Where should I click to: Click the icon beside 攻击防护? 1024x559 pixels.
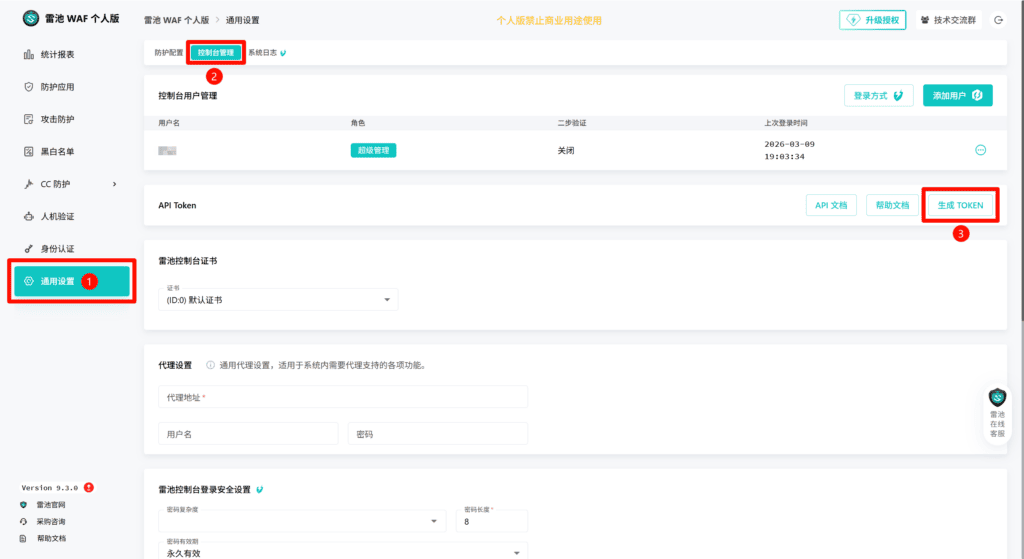click(x=29, y=119)
